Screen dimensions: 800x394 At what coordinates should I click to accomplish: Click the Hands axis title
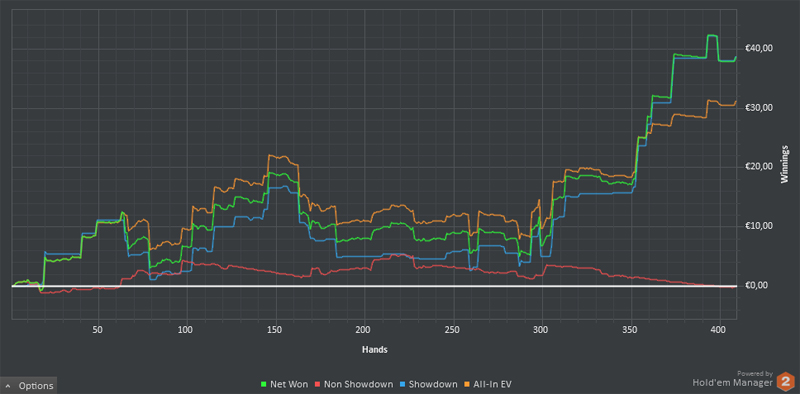374,350
